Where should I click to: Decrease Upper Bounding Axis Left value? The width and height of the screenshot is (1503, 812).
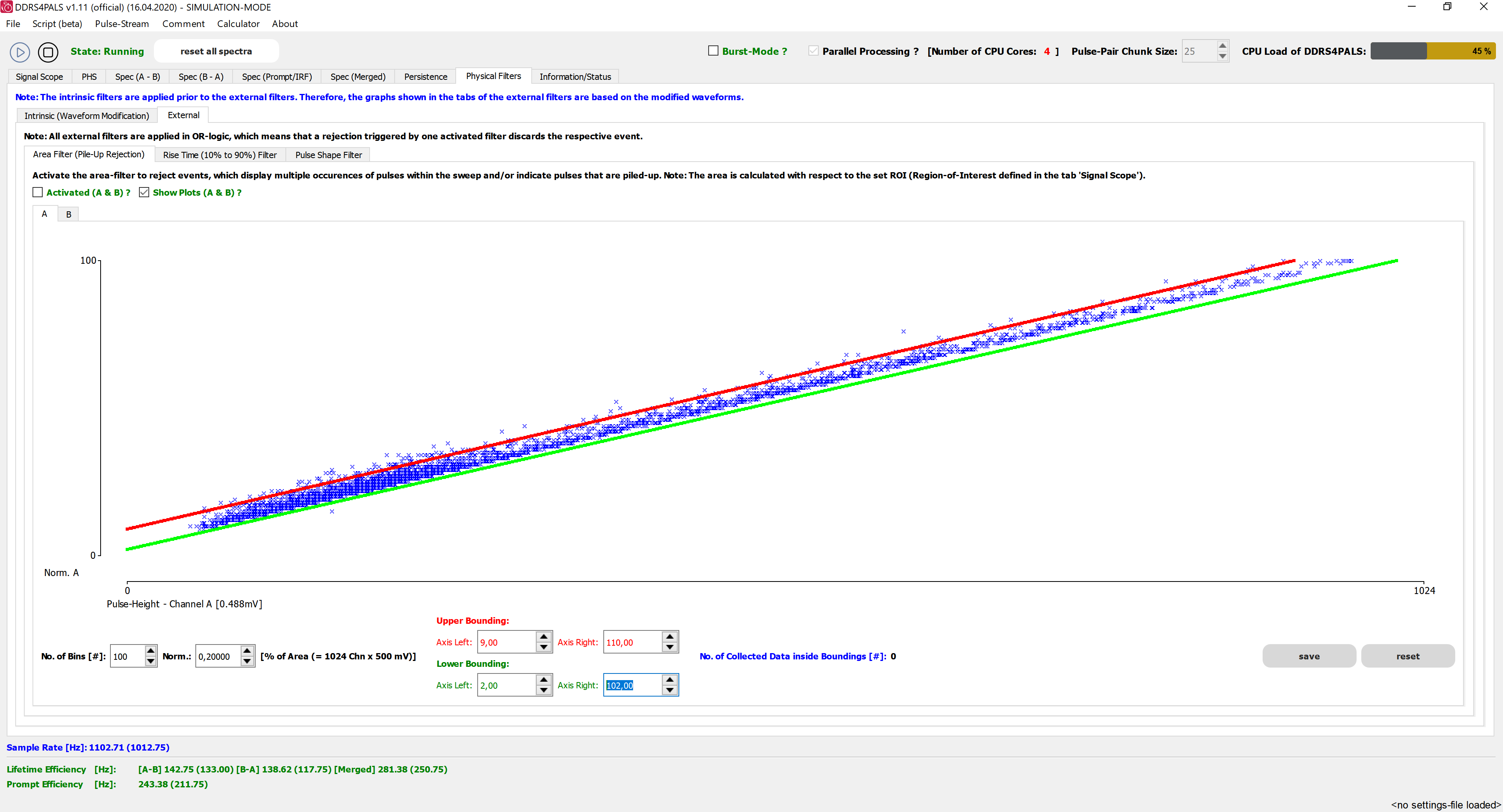pos(544,648)
